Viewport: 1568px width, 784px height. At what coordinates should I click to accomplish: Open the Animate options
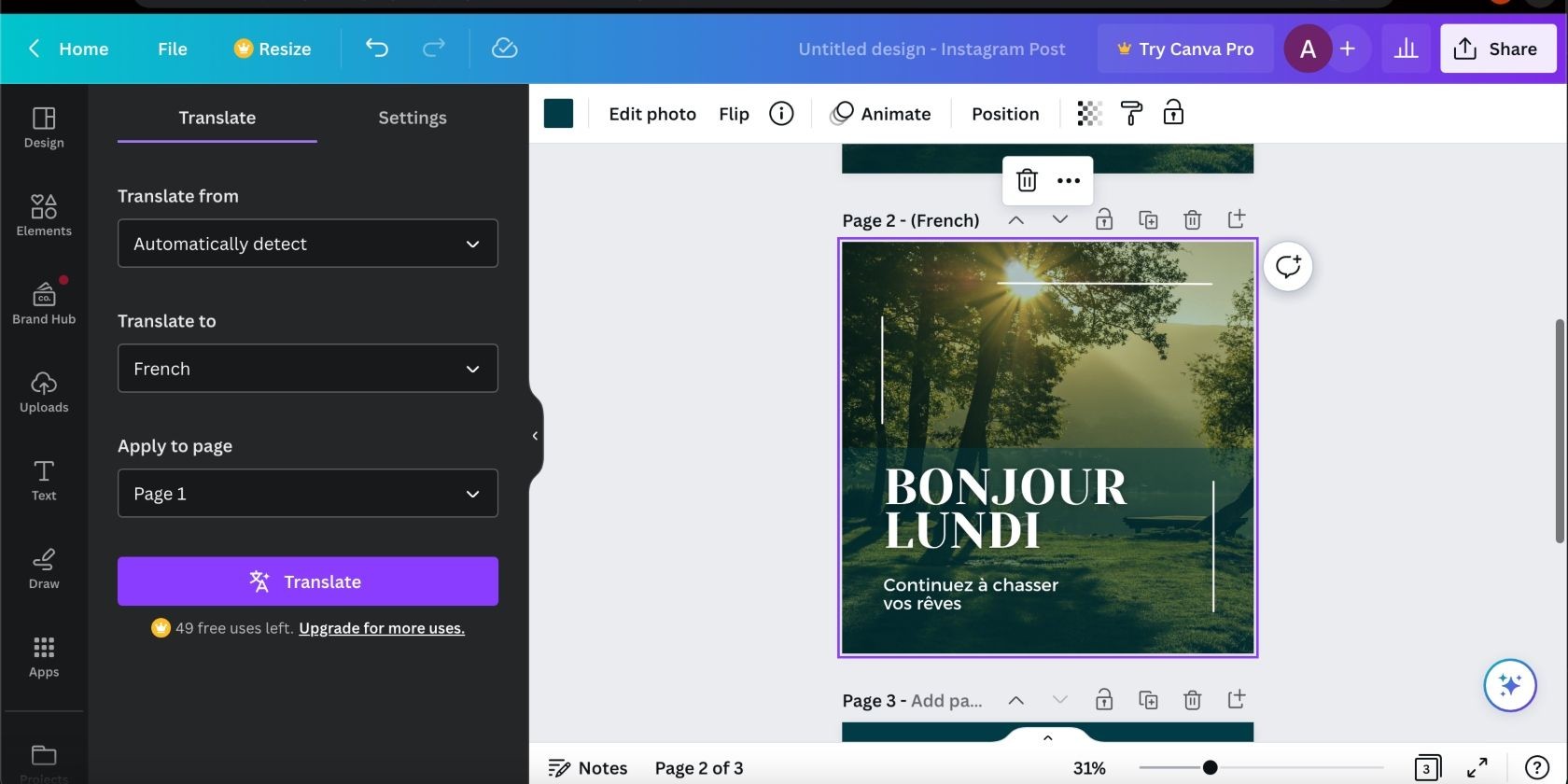(881, 114)
